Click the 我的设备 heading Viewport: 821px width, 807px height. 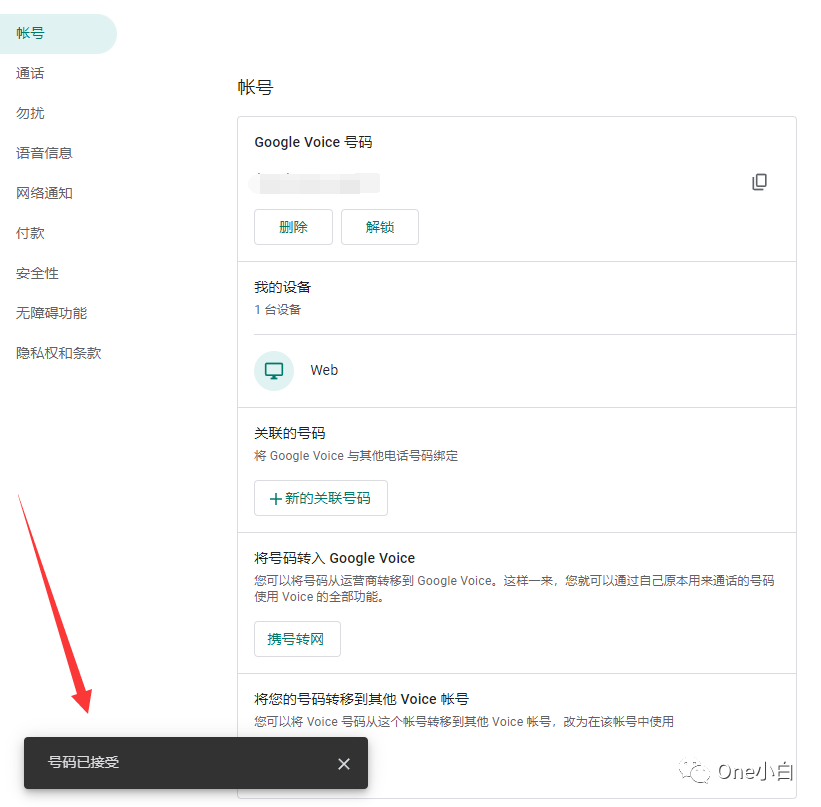pos(283,287)
